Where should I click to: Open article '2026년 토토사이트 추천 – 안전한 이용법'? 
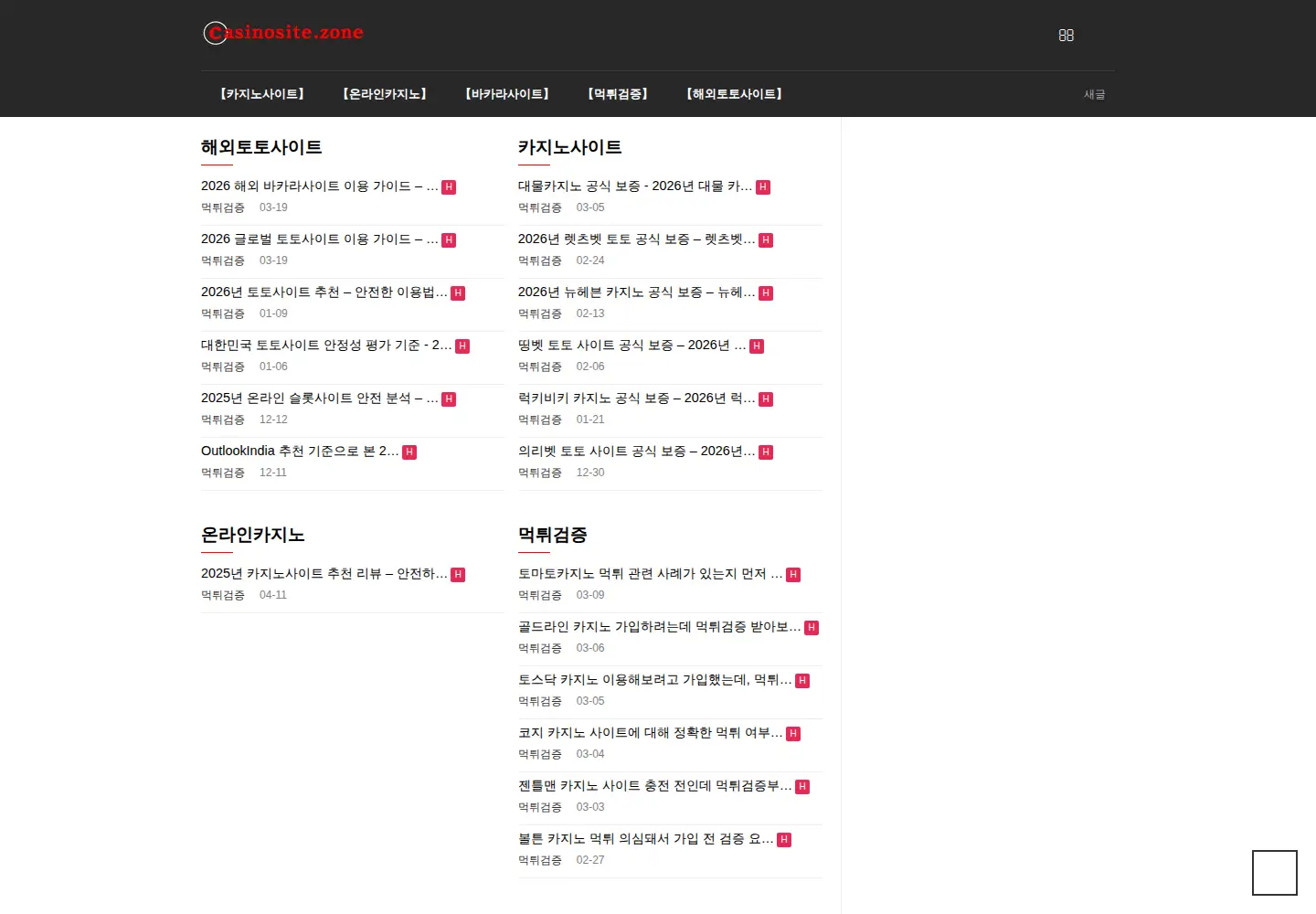point(324,292)
